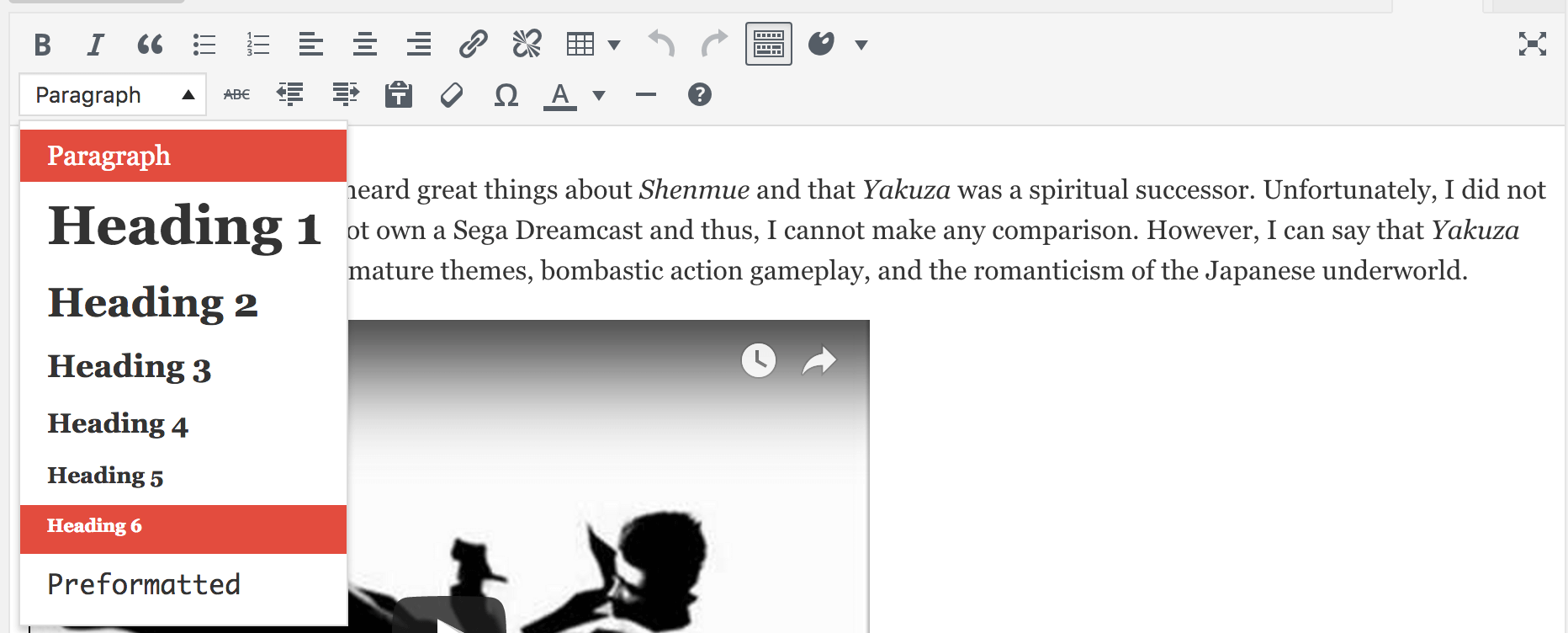The height and width of the screenshot is (633, 1568).
Task: Align text right
Action: [419, 44]
